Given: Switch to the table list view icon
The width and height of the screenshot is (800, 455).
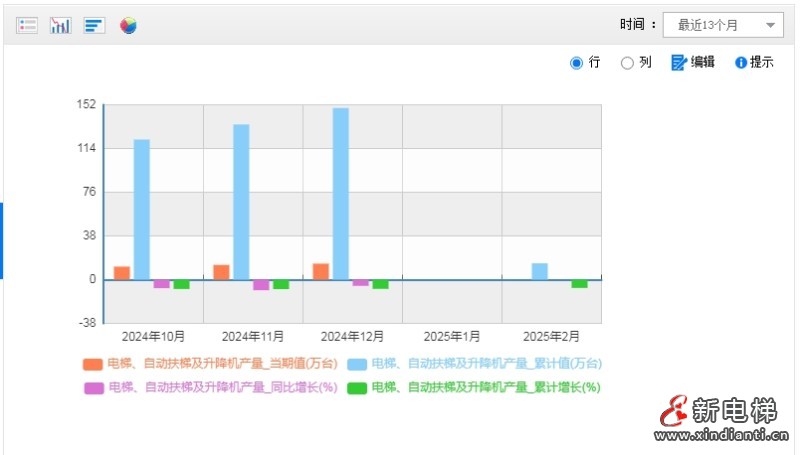Looking at the screenshot, I should 27,25.
